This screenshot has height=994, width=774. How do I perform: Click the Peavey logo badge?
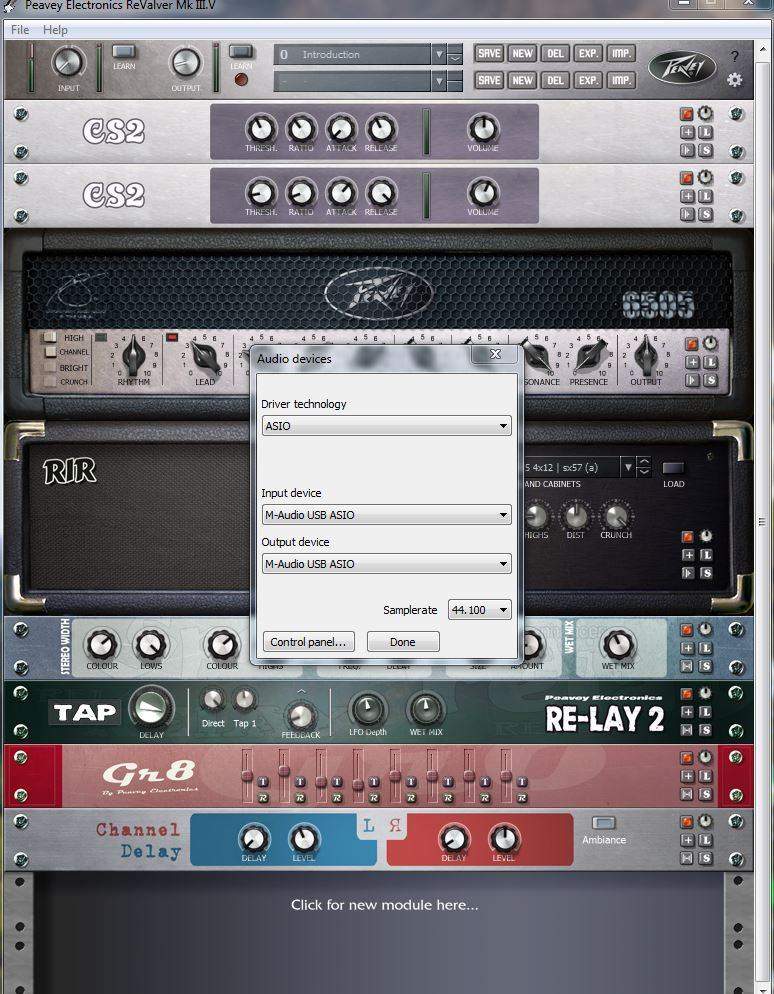(682, 67)
